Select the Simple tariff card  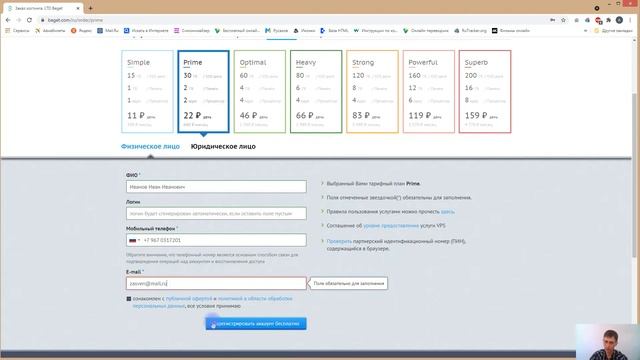click(x=147, y=91)
